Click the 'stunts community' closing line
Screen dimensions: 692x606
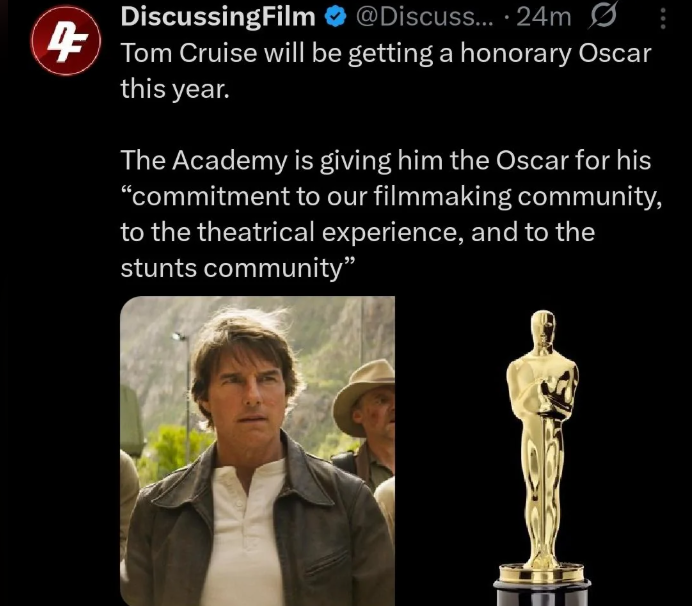click(237, 268)
